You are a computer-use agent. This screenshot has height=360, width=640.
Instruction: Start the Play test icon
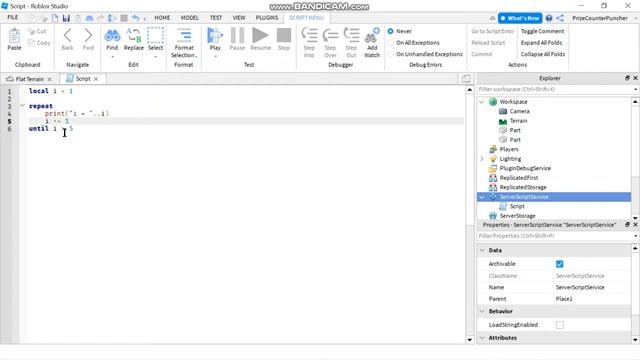215,36
